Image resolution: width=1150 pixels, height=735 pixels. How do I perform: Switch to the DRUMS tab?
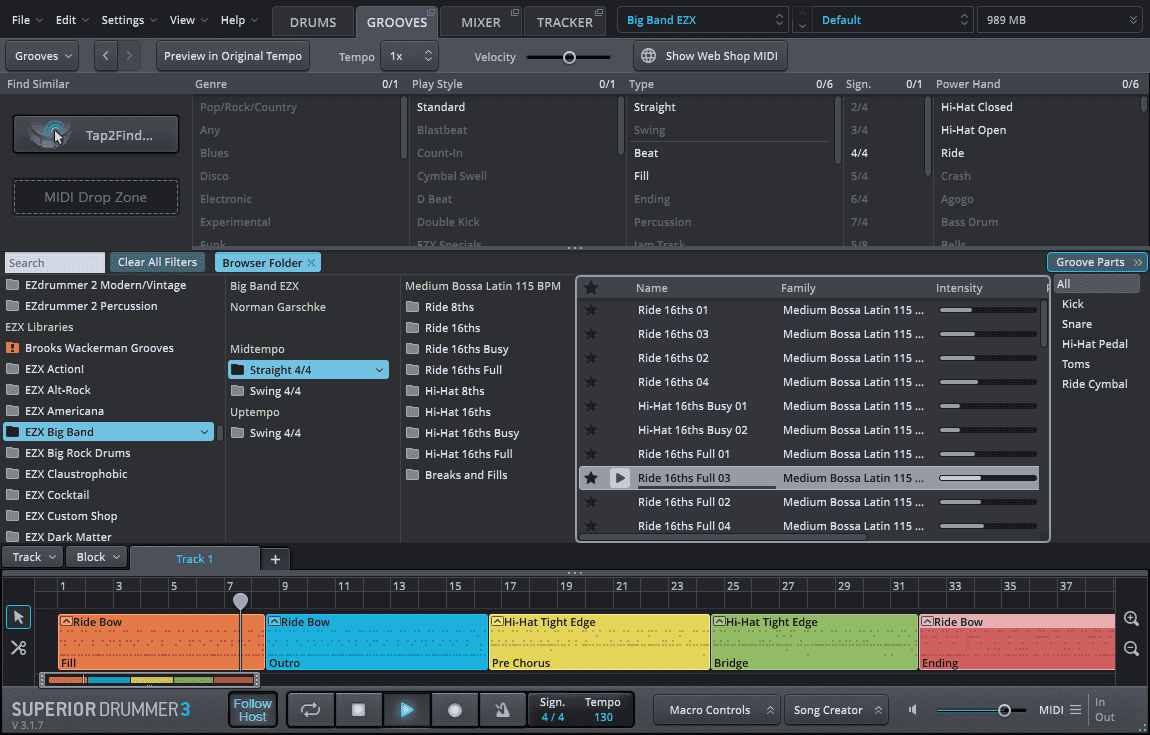click(312, 22)
